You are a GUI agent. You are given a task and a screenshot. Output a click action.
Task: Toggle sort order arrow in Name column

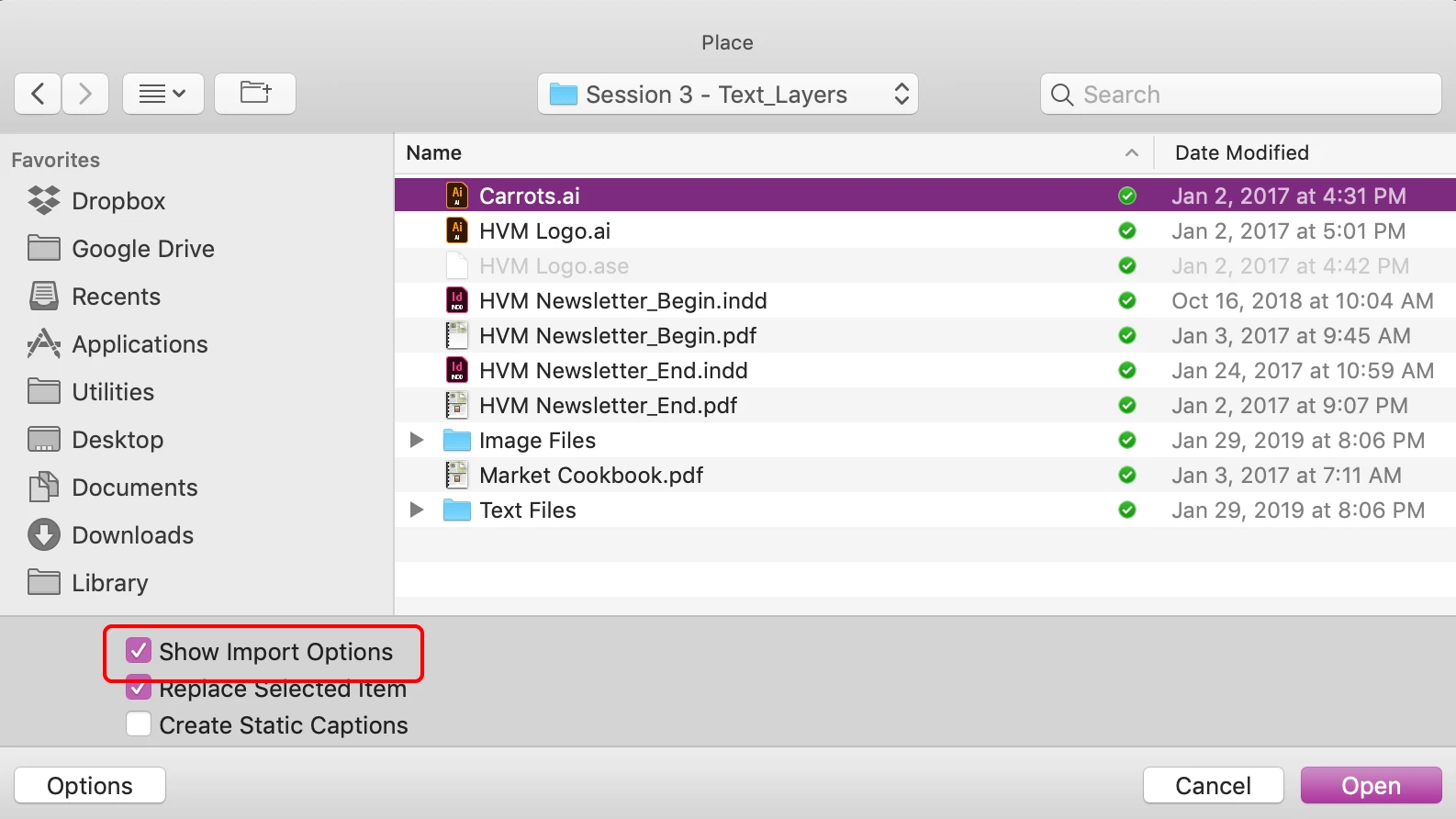tap(1132, 153)
